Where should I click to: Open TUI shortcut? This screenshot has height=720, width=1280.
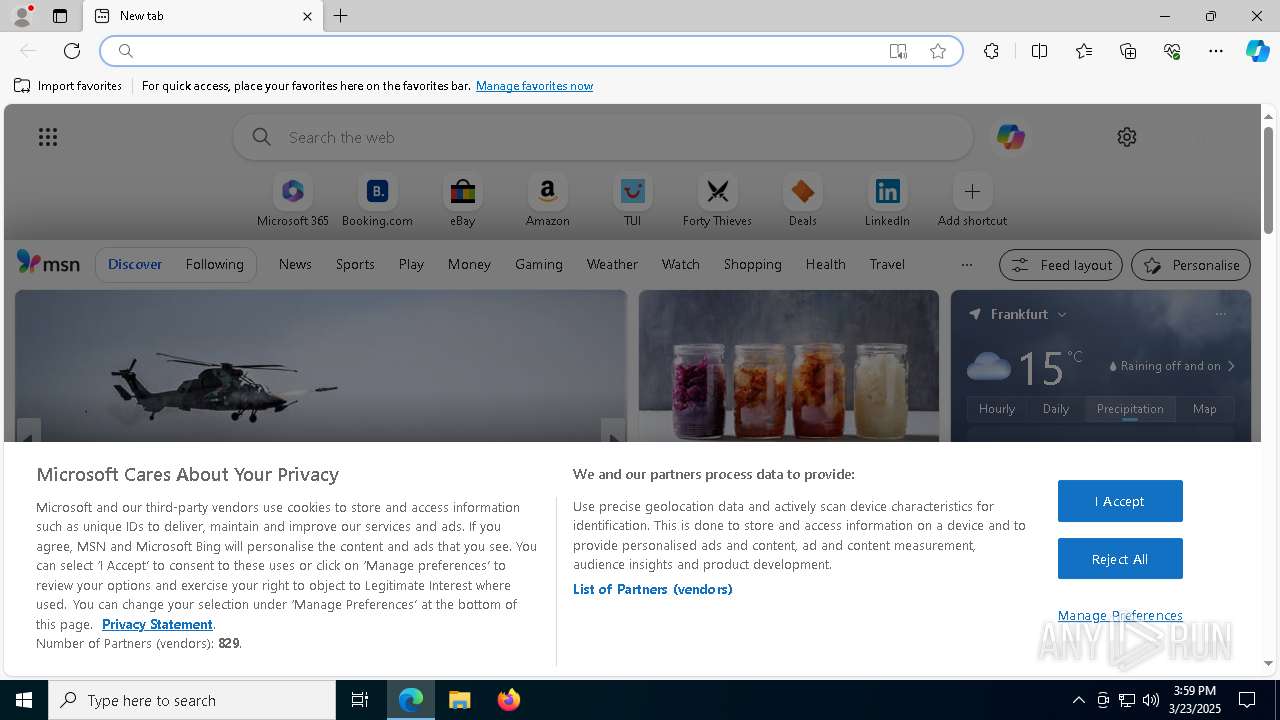632,200
